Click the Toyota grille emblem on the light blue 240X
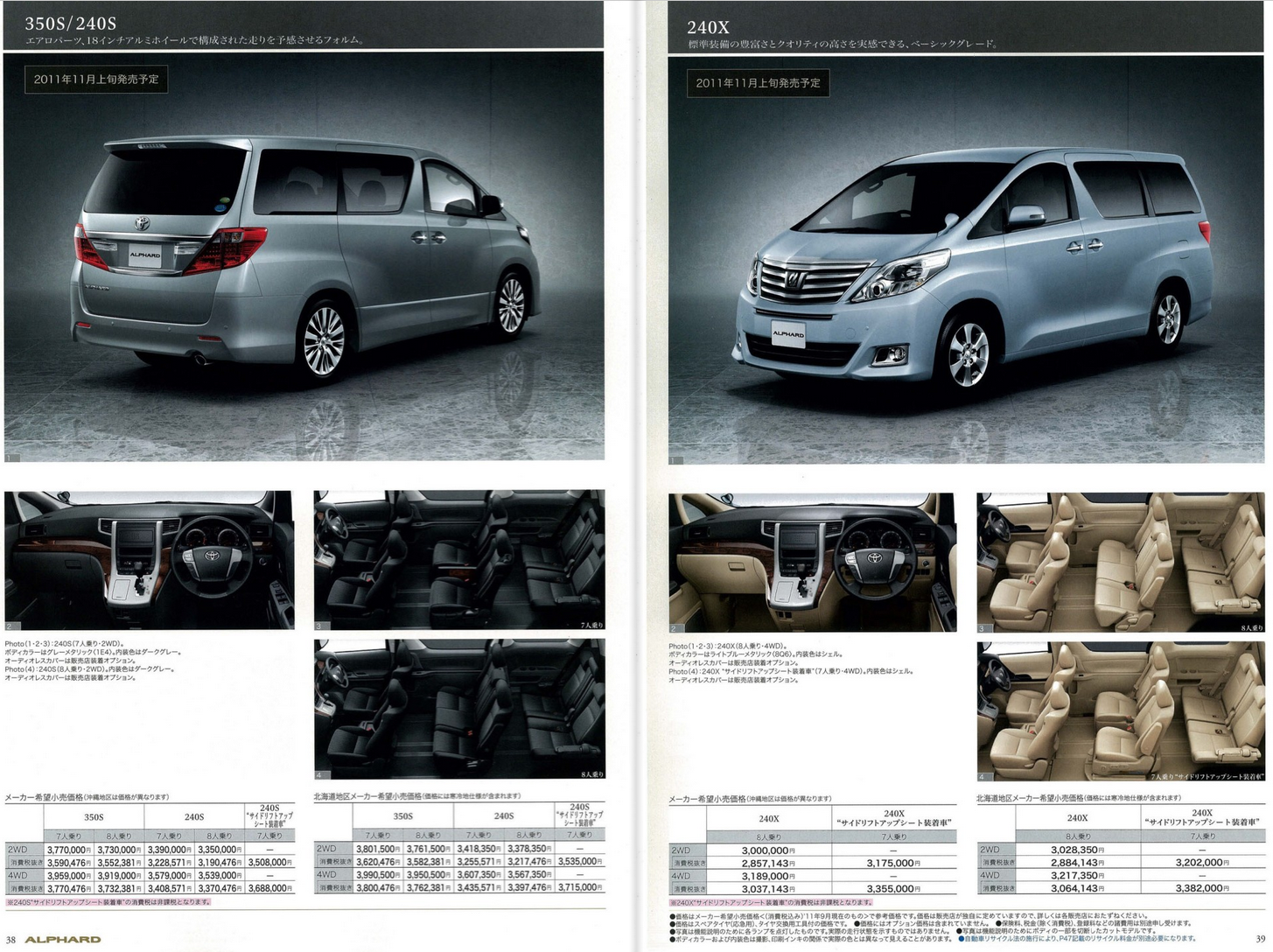This screenshot has width=1273, height=952. (794, 281)
